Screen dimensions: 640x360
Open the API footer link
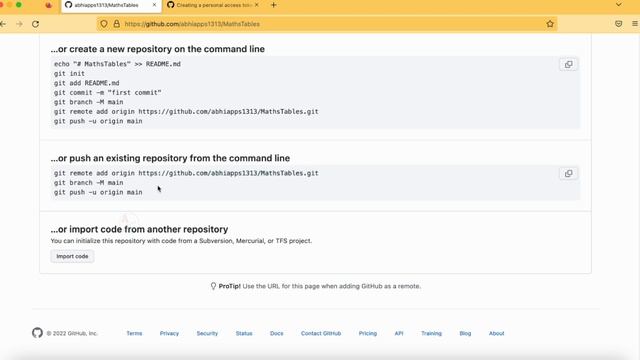pyautogui.click(x=399, y=333)
